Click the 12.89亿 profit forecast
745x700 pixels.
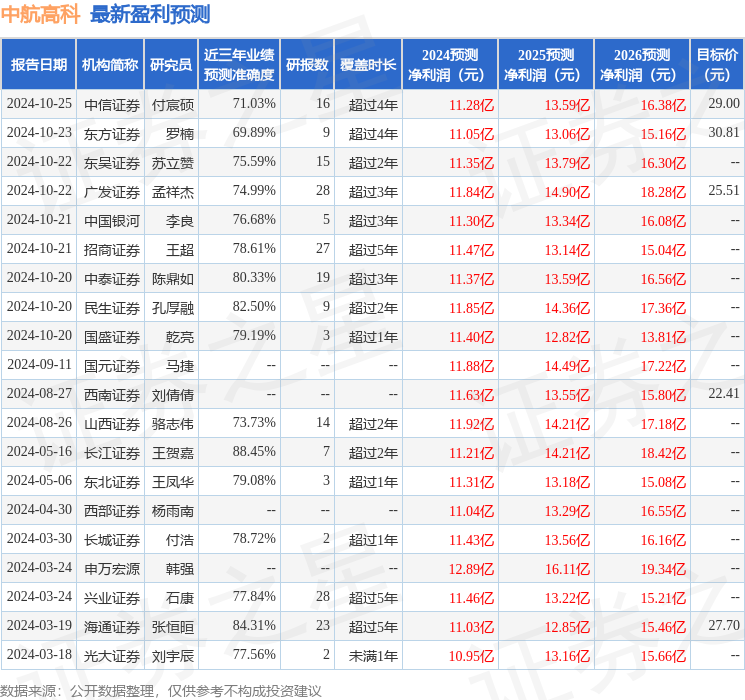(x=472, y=569)
